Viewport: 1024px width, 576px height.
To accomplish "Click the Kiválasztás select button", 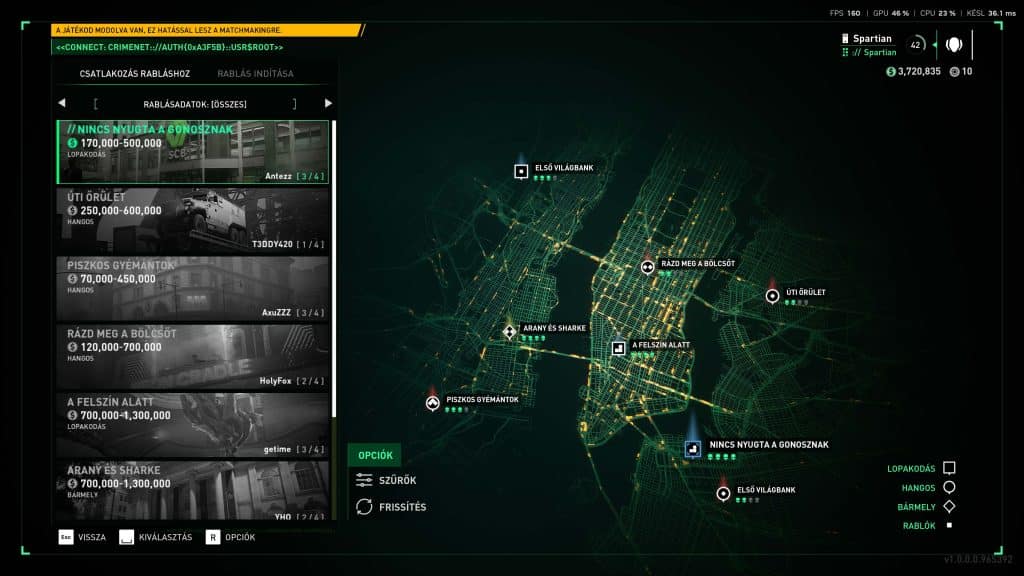I will 156,537.
